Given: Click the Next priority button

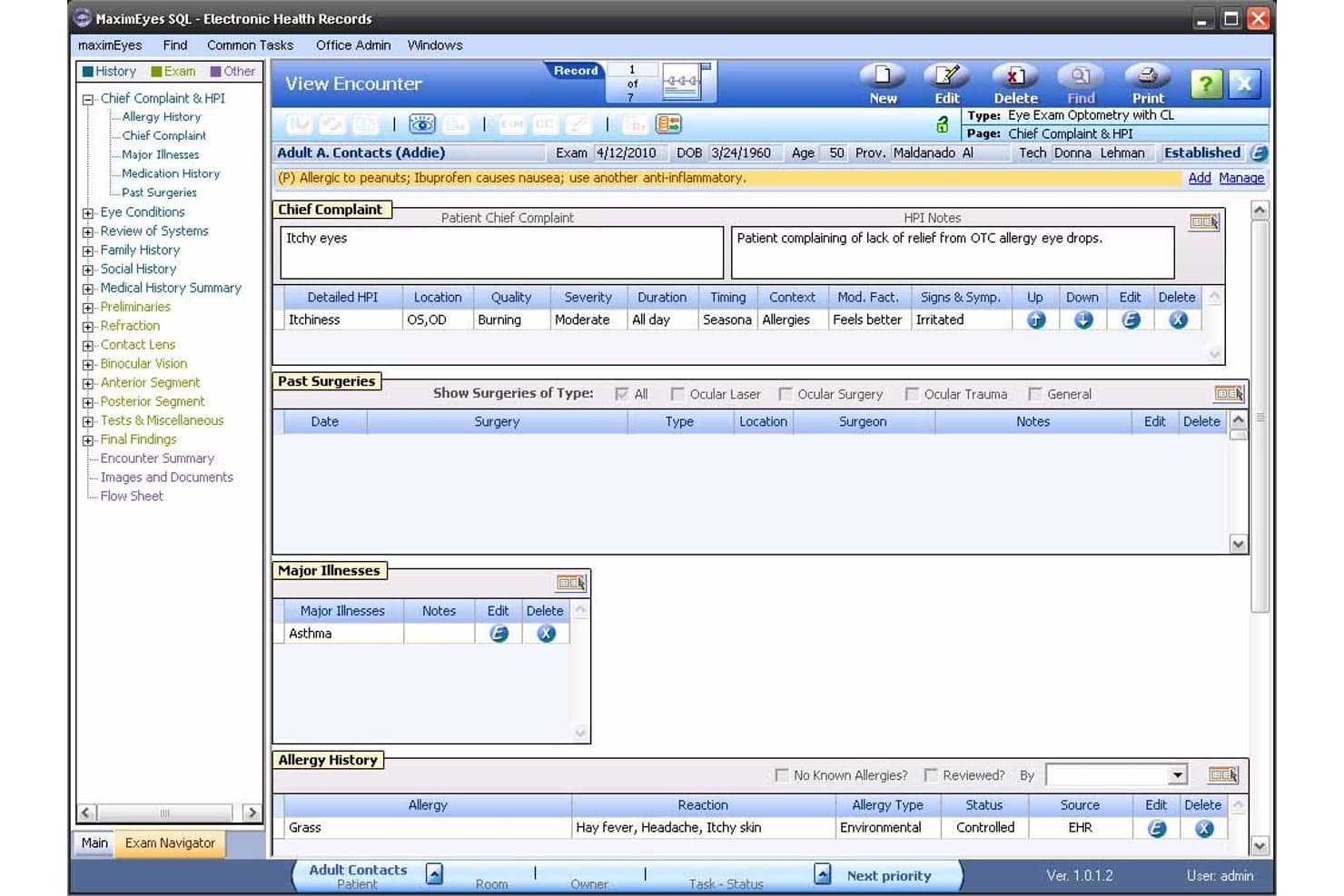Looking at the screenshot, I should 888,876.
